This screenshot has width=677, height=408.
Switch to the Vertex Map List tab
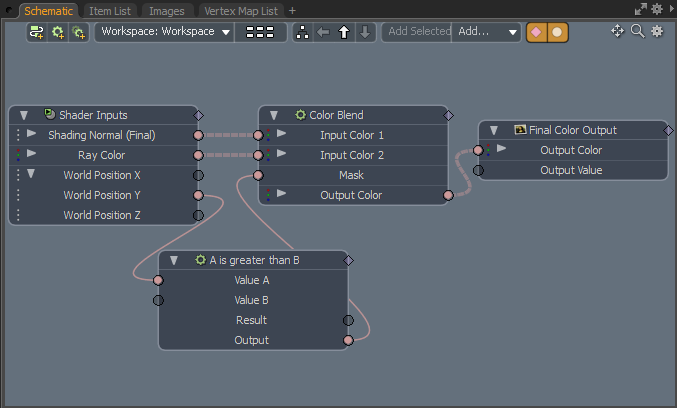[242, 10]
